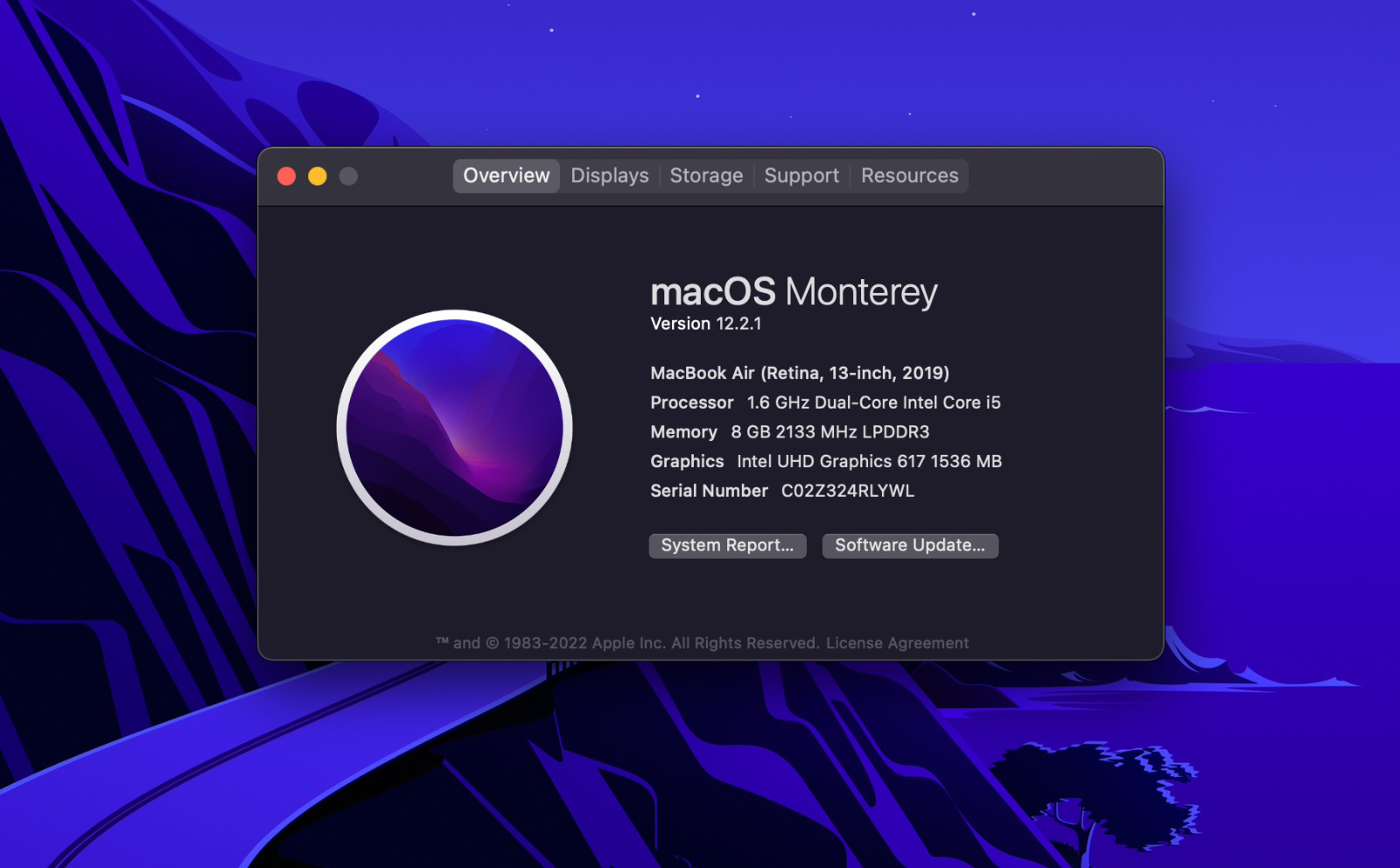Click the Graphics label
Viewport: 1400px width, 868px height.
(687, 461)
